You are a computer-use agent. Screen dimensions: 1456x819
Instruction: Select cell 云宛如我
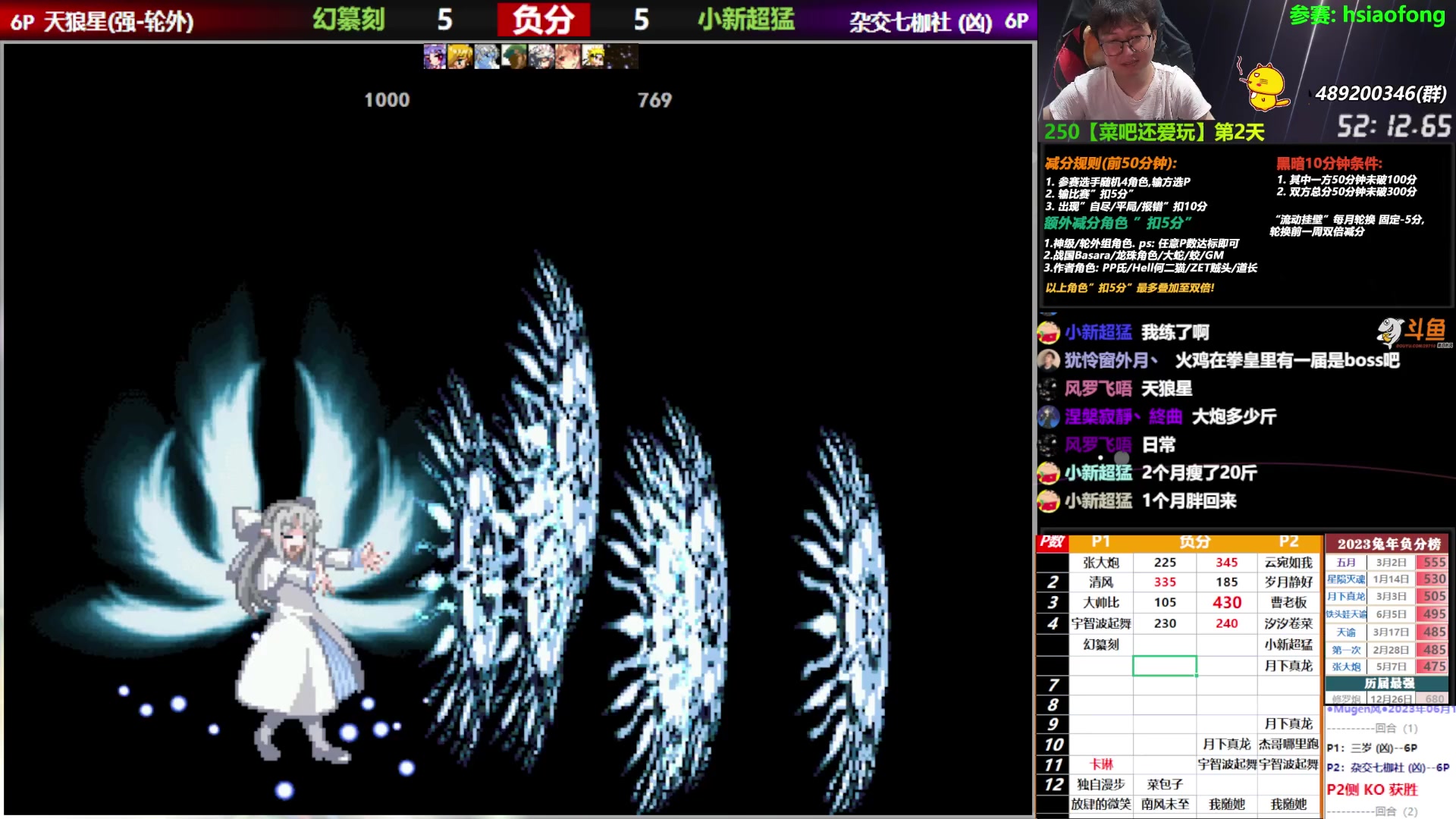(1288, 563)
